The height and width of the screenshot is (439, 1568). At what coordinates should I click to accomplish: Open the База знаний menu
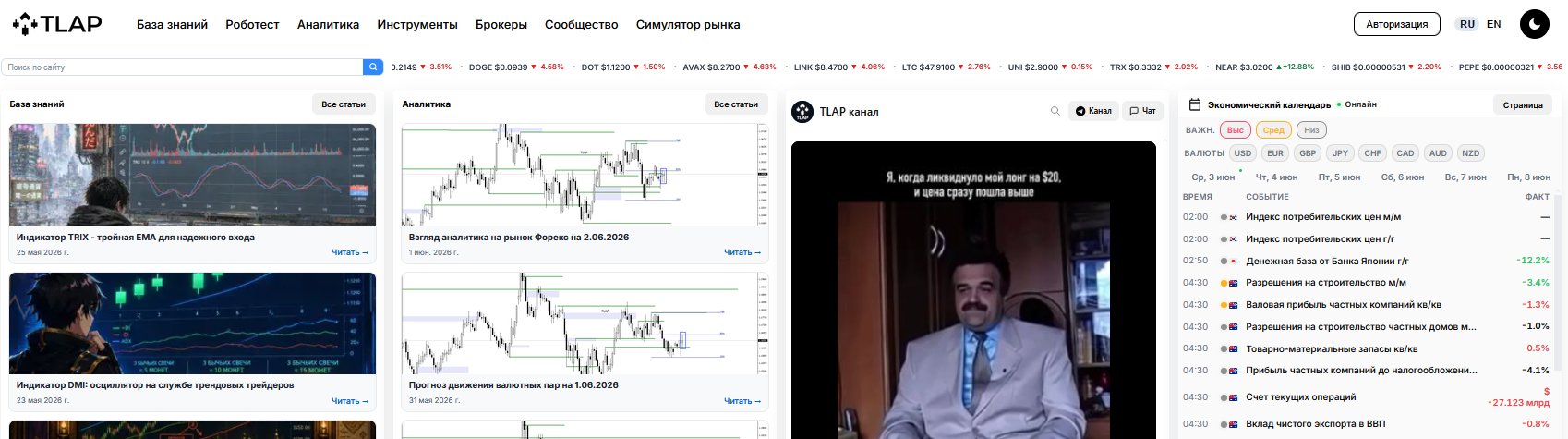pos(172,25)
